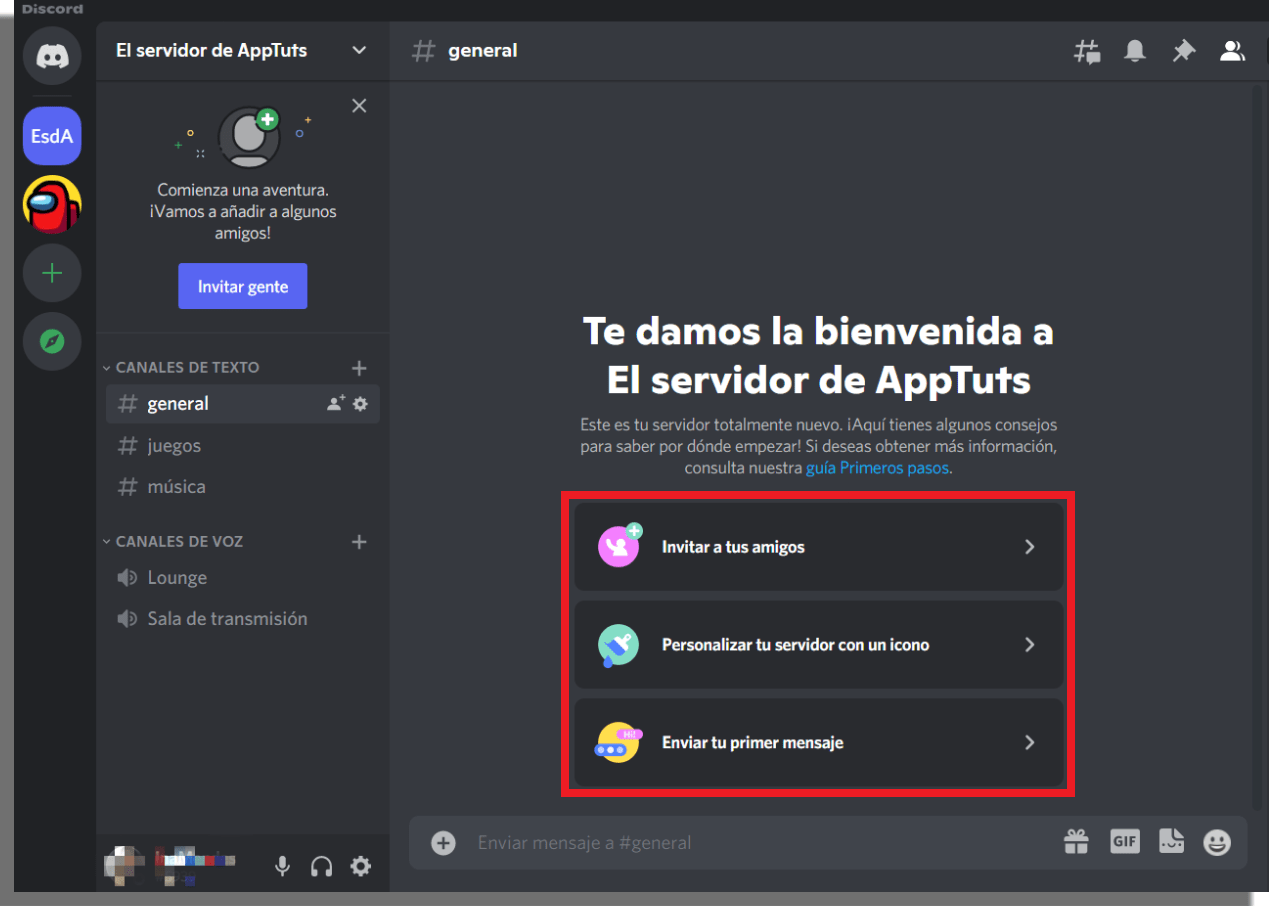Create invite icon on general channel

tap(336, 404)
